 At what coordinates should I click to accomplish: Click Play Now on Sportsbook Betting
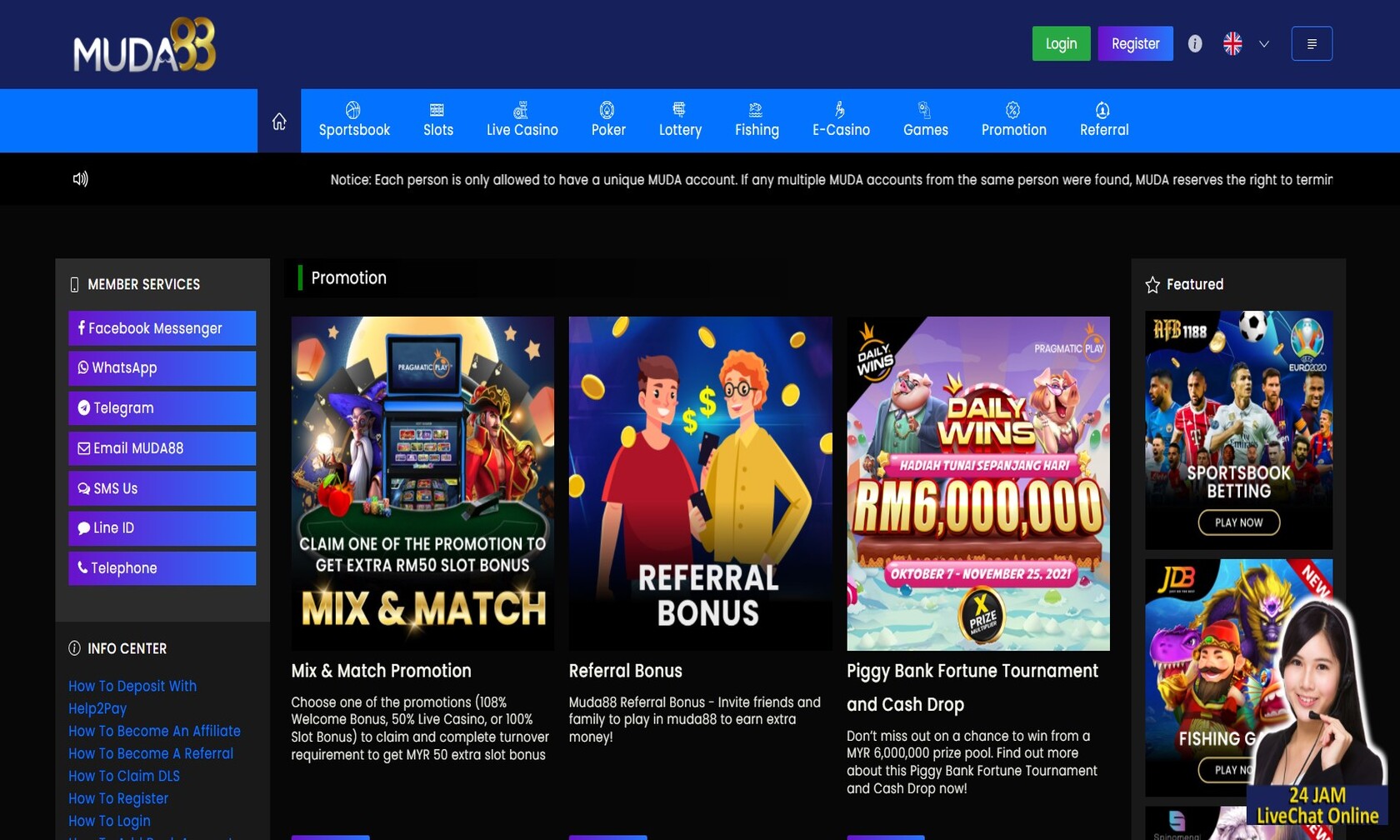click(x=1239, y=522)
